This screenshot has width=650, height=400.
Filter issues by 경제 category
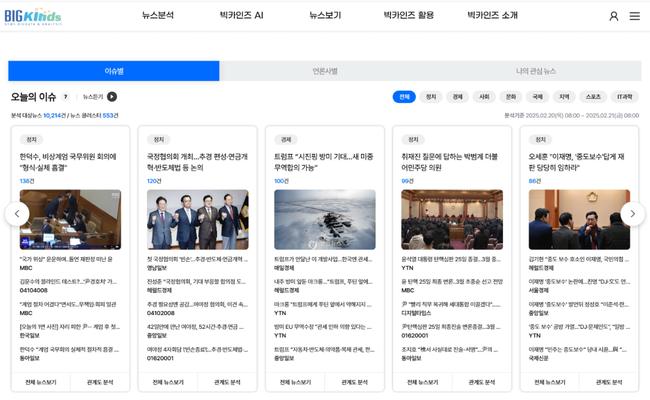click(458, 97)
